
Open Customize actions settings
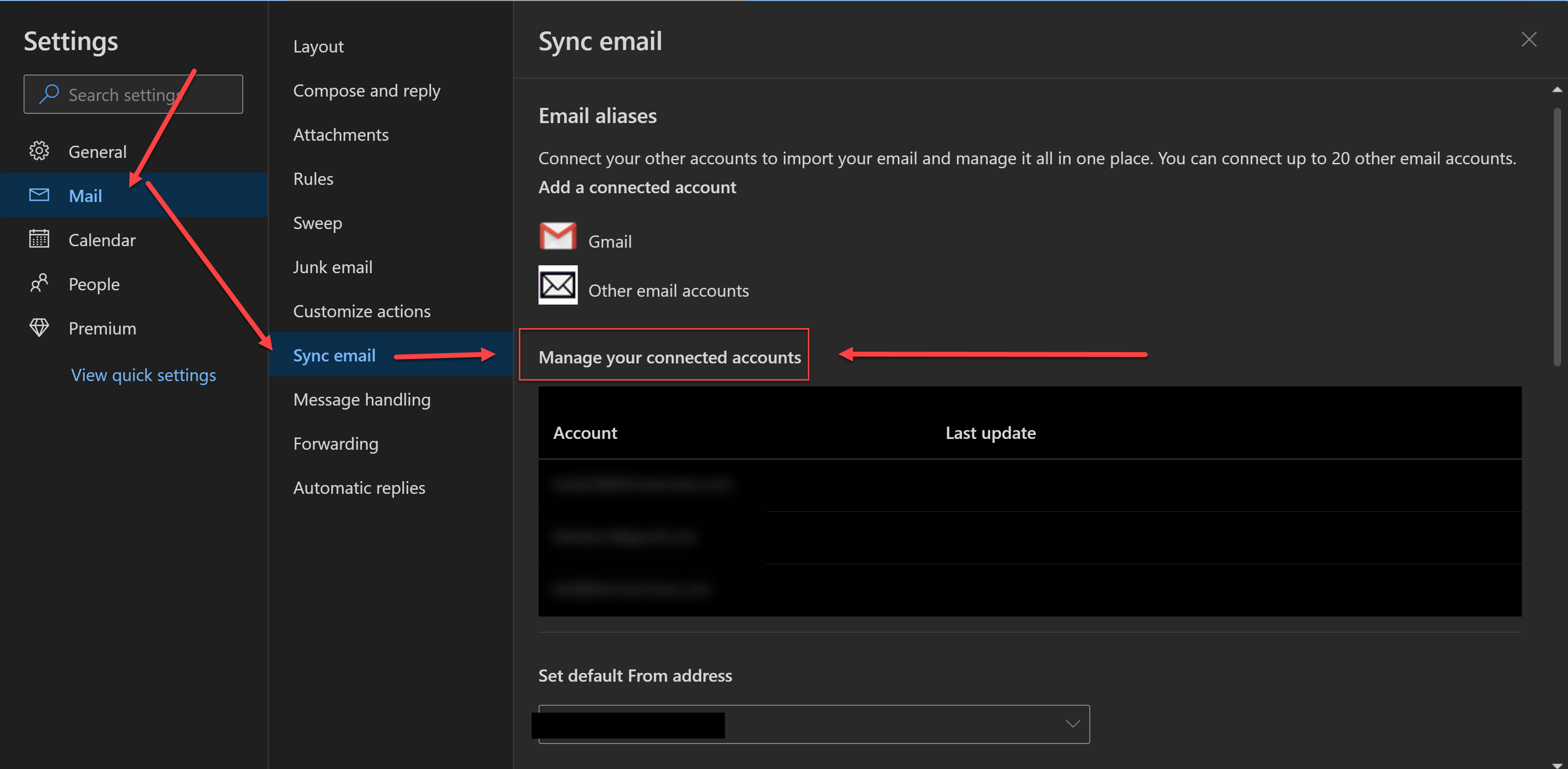[361, 311]
